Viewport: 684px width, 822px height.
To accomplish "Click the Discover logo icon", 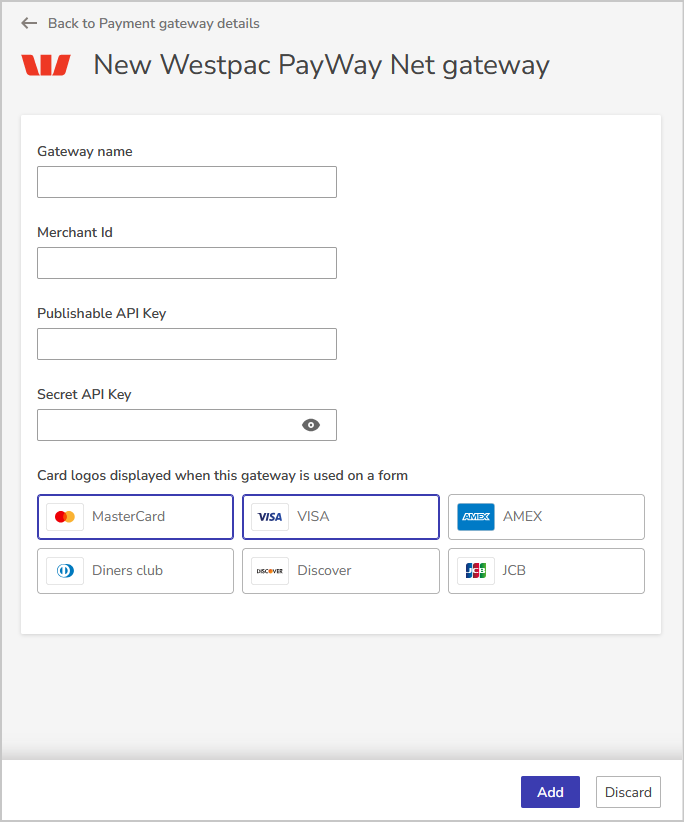I will [x=270, y=571].
